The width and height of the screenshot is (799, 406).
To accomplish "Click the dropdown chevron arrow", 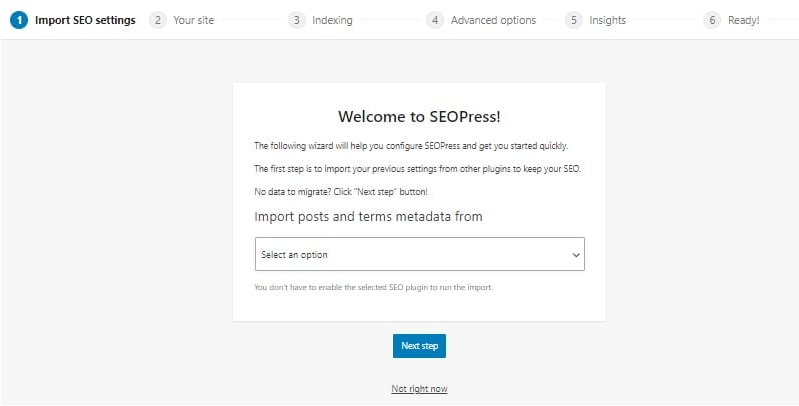I will tap(576, 255).
